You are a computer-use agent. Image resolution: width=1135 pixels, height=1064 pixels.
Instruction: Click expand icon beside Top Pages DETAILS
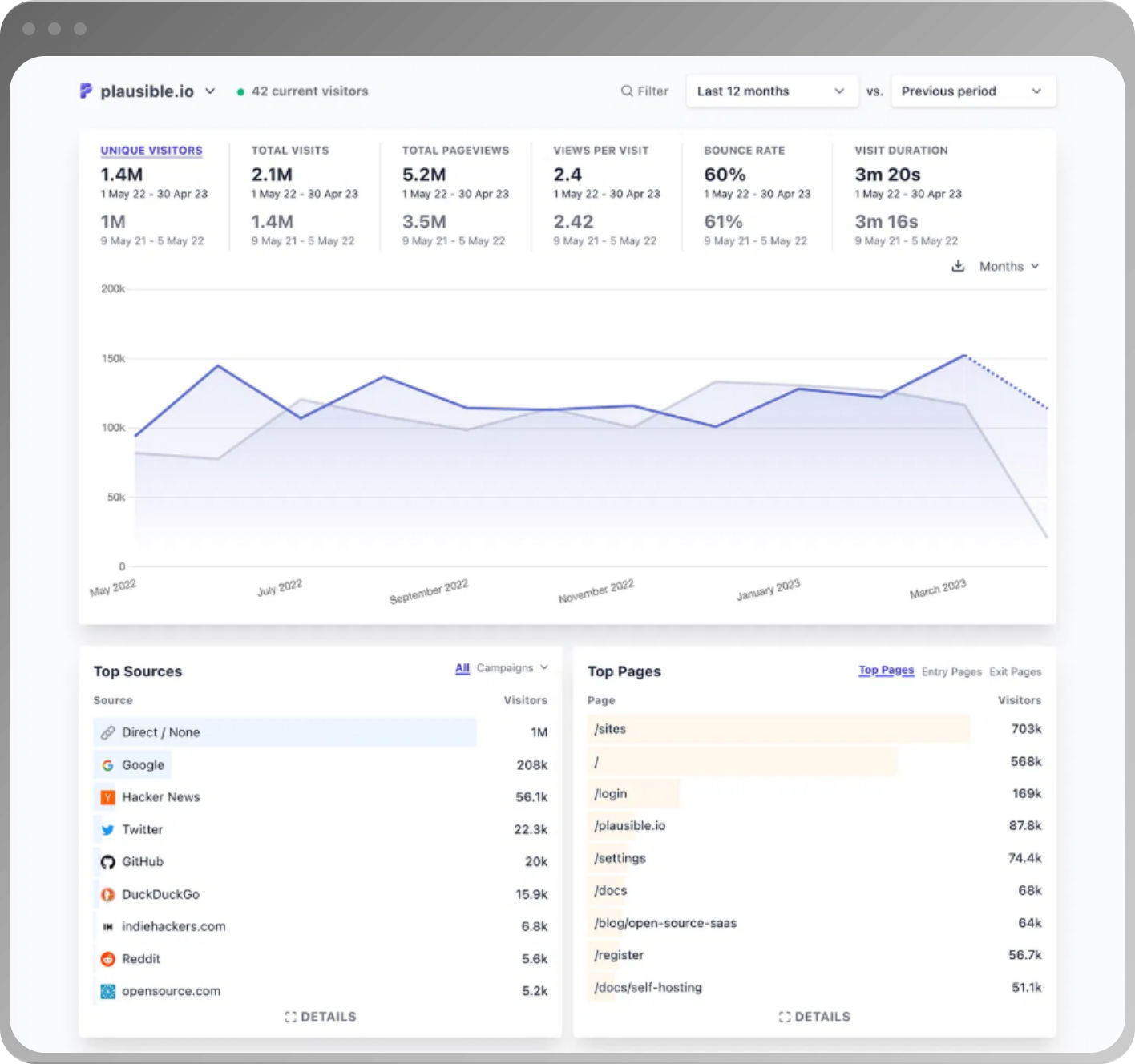(x=785, y=1017)
